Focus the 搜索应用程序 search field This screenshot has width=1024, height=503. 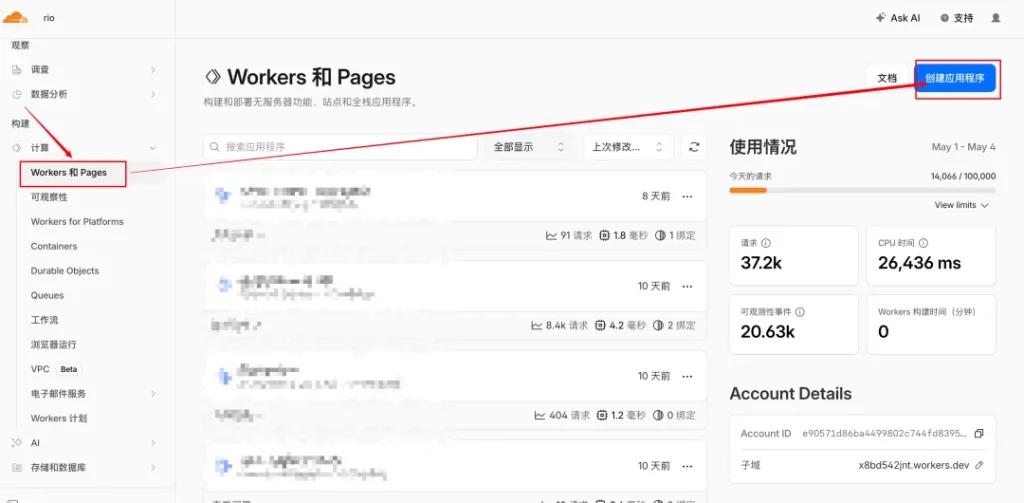point(340,147)
